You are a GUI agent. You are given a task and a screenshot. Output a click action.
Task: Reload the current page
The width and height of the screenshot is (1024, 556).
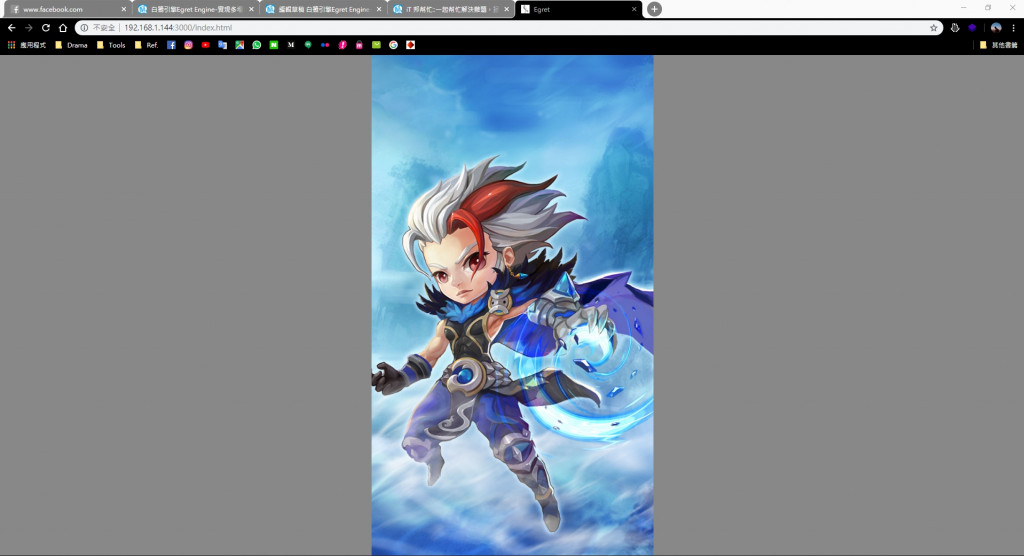(46, 27)
